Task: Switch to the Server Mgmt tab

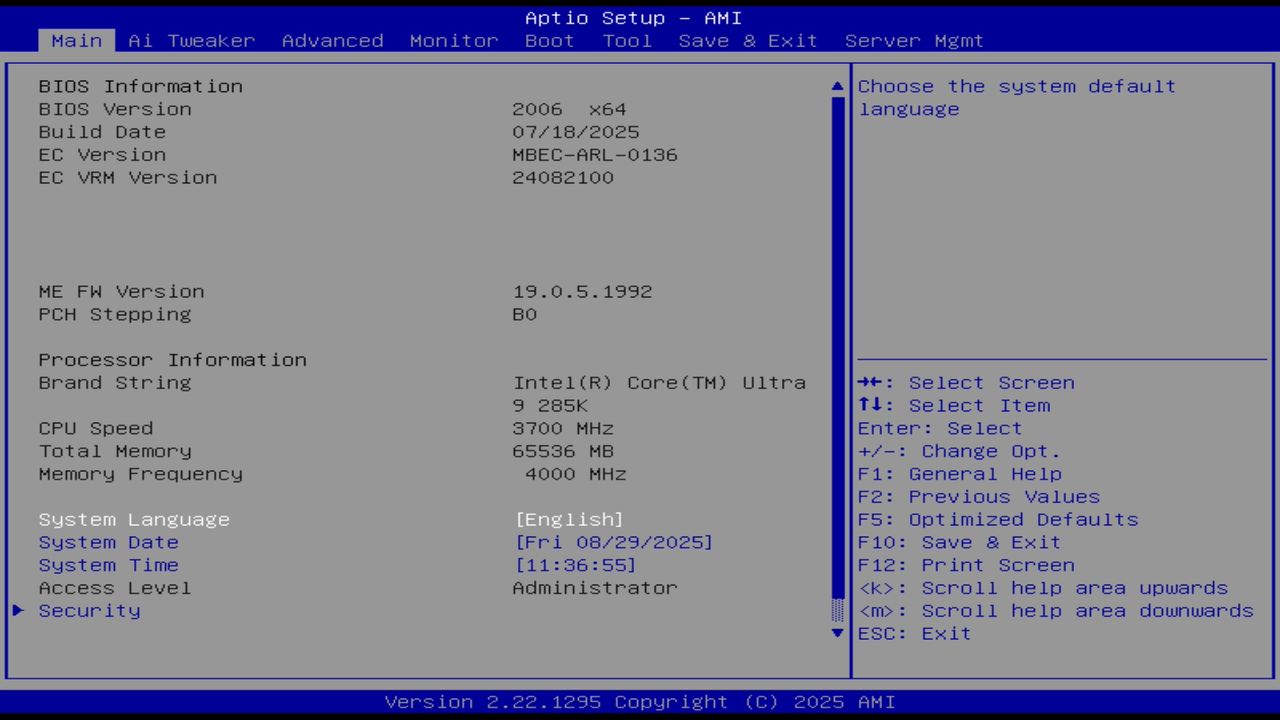Action: point(915,41)
